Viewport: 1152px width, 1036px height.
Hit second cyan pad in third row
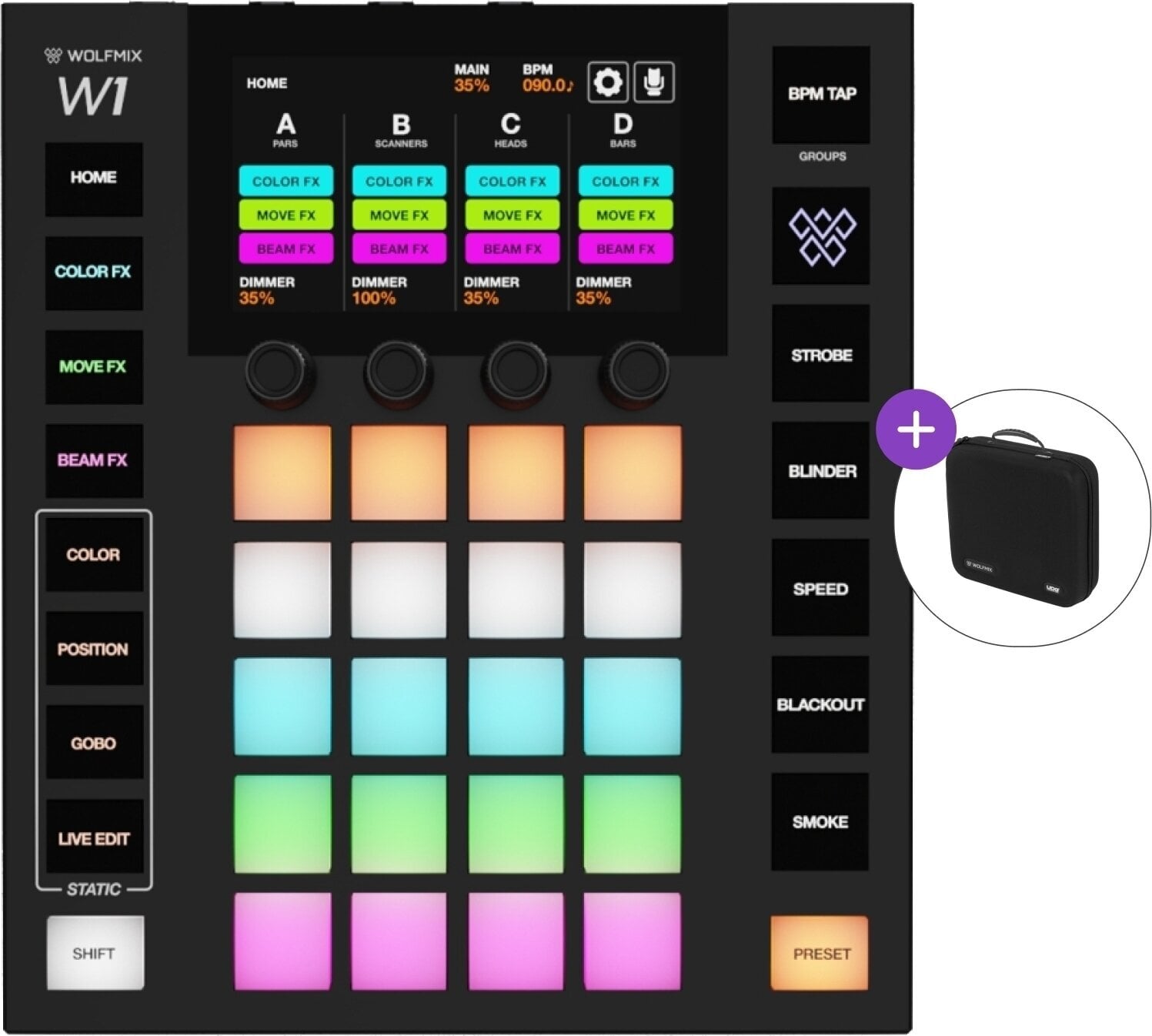(x=399, y=707)
